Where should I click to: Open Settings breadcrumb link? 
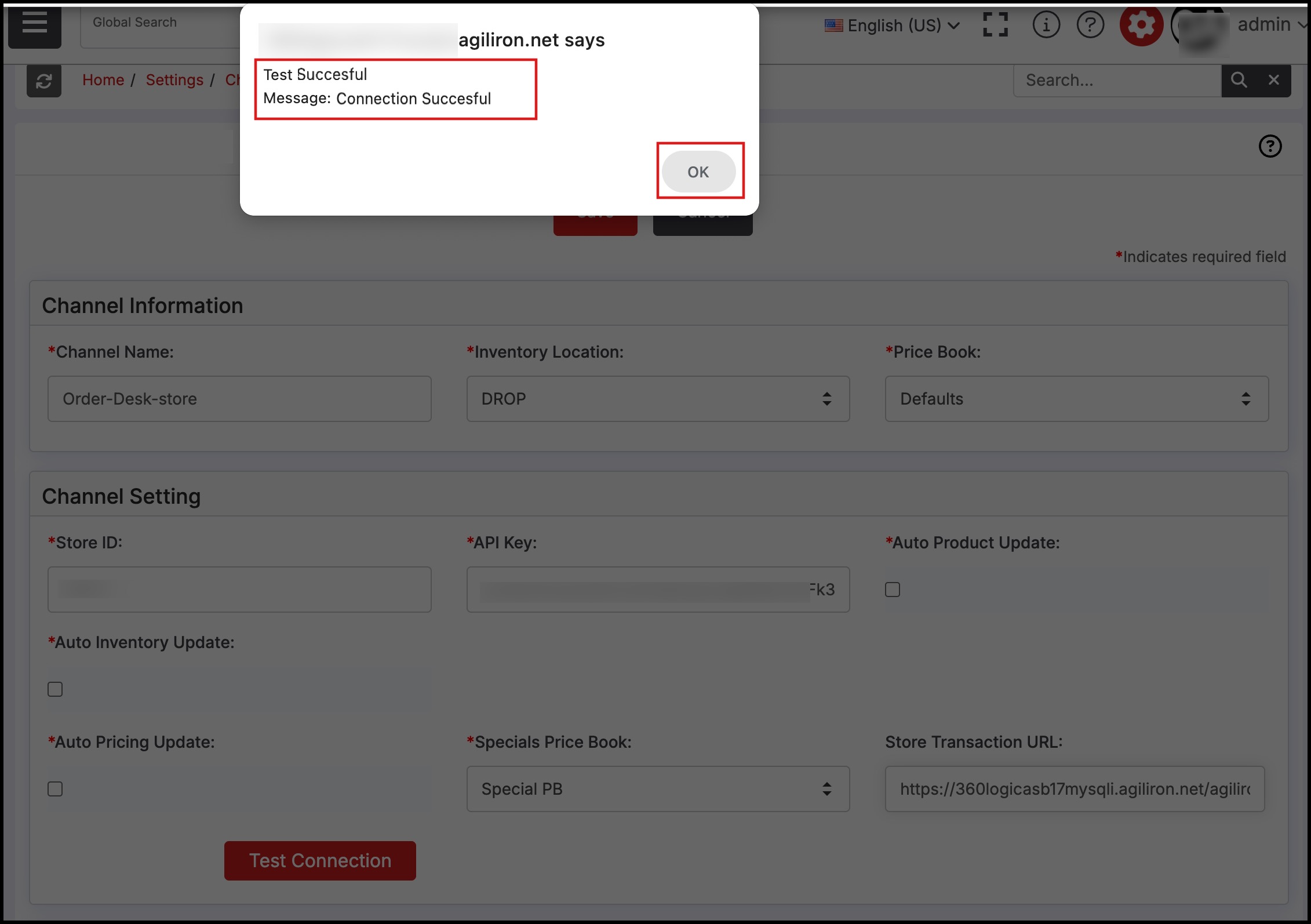tap(174, 80)
